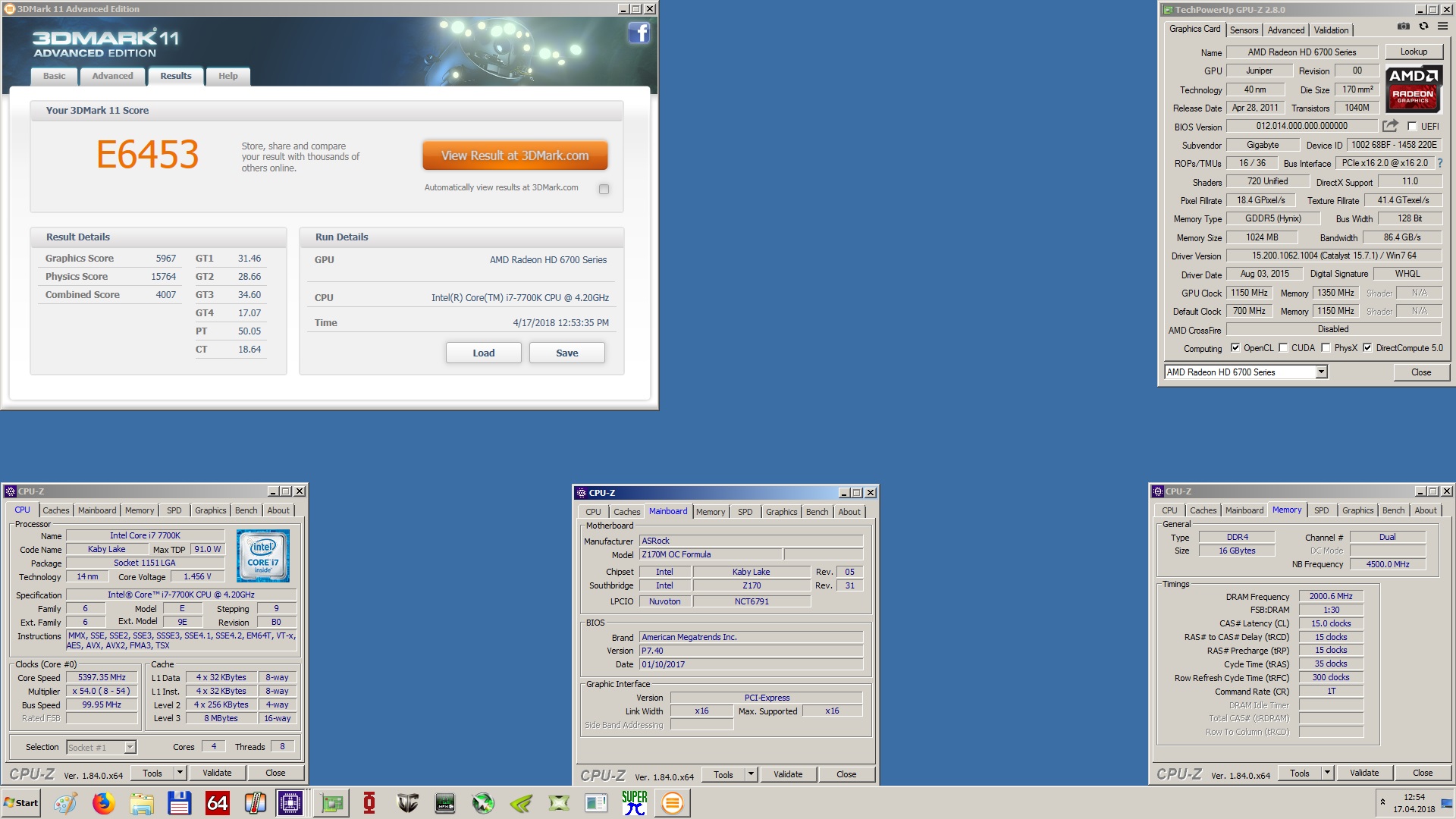This screenshot has width=1456, height=819.
Task: Open the Facebook share icon in 3DMark
Action: pyautogui.click(x=639, y=33)
